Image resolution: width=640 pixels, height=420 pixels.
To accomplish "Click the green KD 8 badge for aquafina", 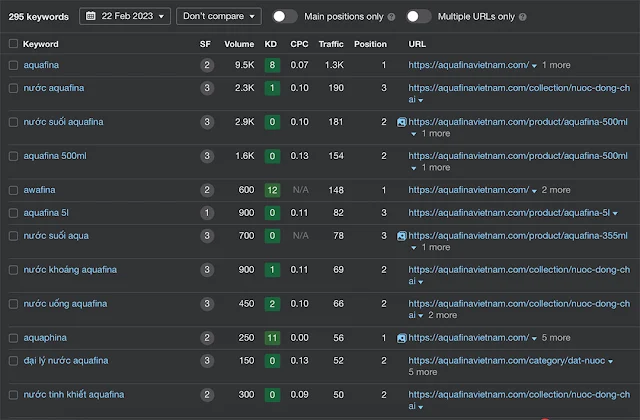I will tap(272, 65).
